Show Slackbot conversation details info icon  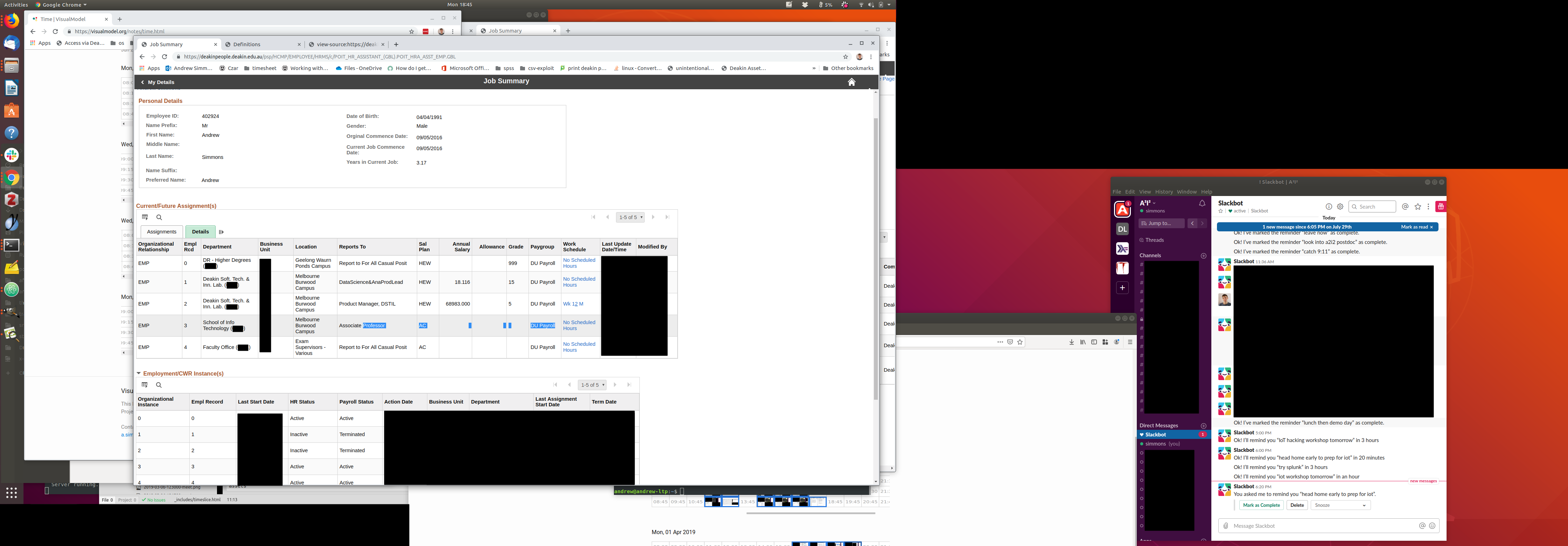[1328, 206]
